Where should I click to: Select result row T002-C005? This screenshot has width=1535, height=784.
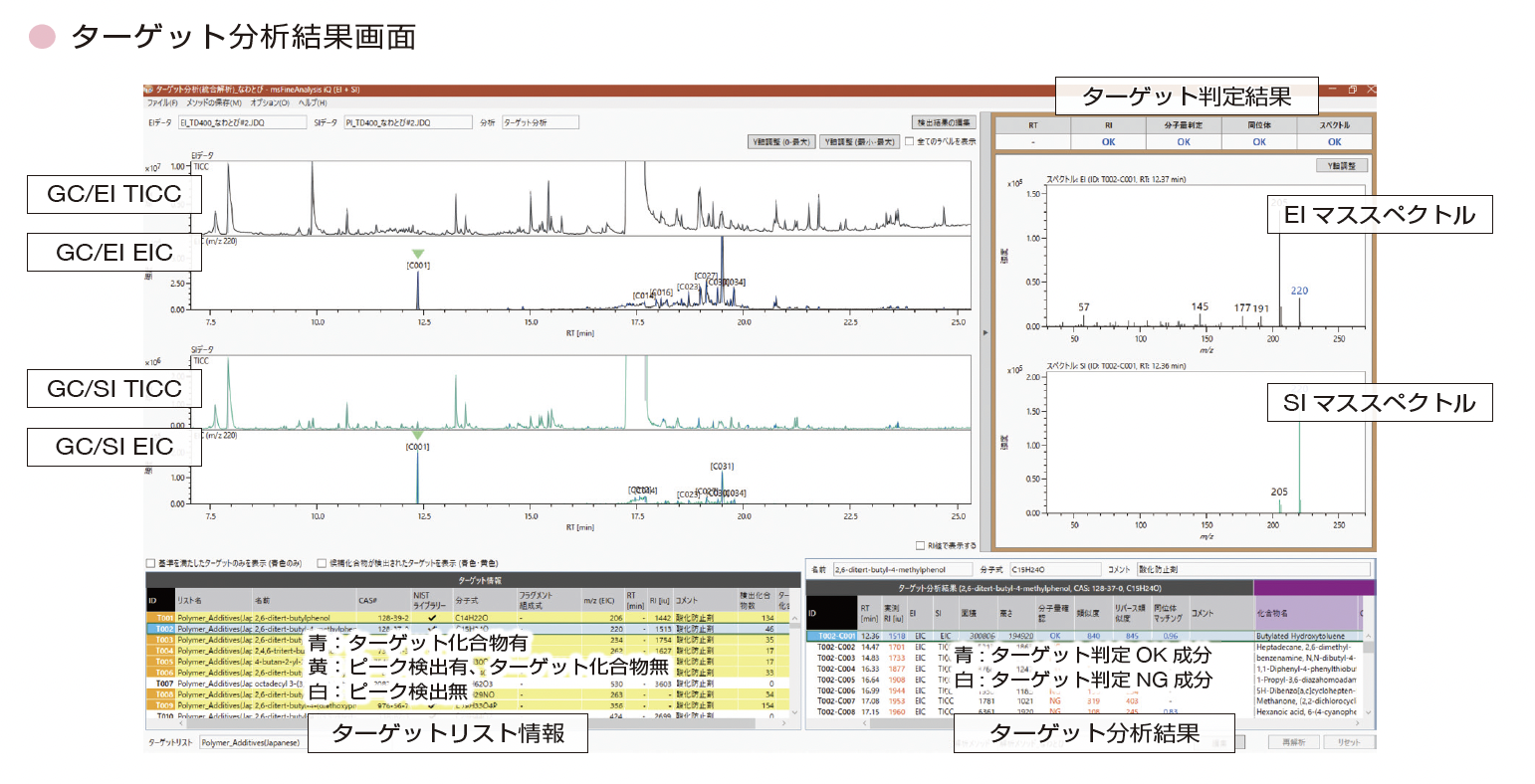pyautogui.click(x=1084, y=680)
